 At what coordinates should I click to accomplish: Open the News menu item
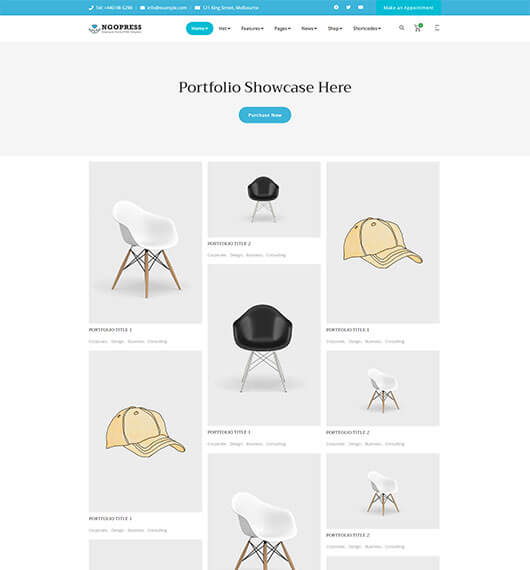coord(309,28)
